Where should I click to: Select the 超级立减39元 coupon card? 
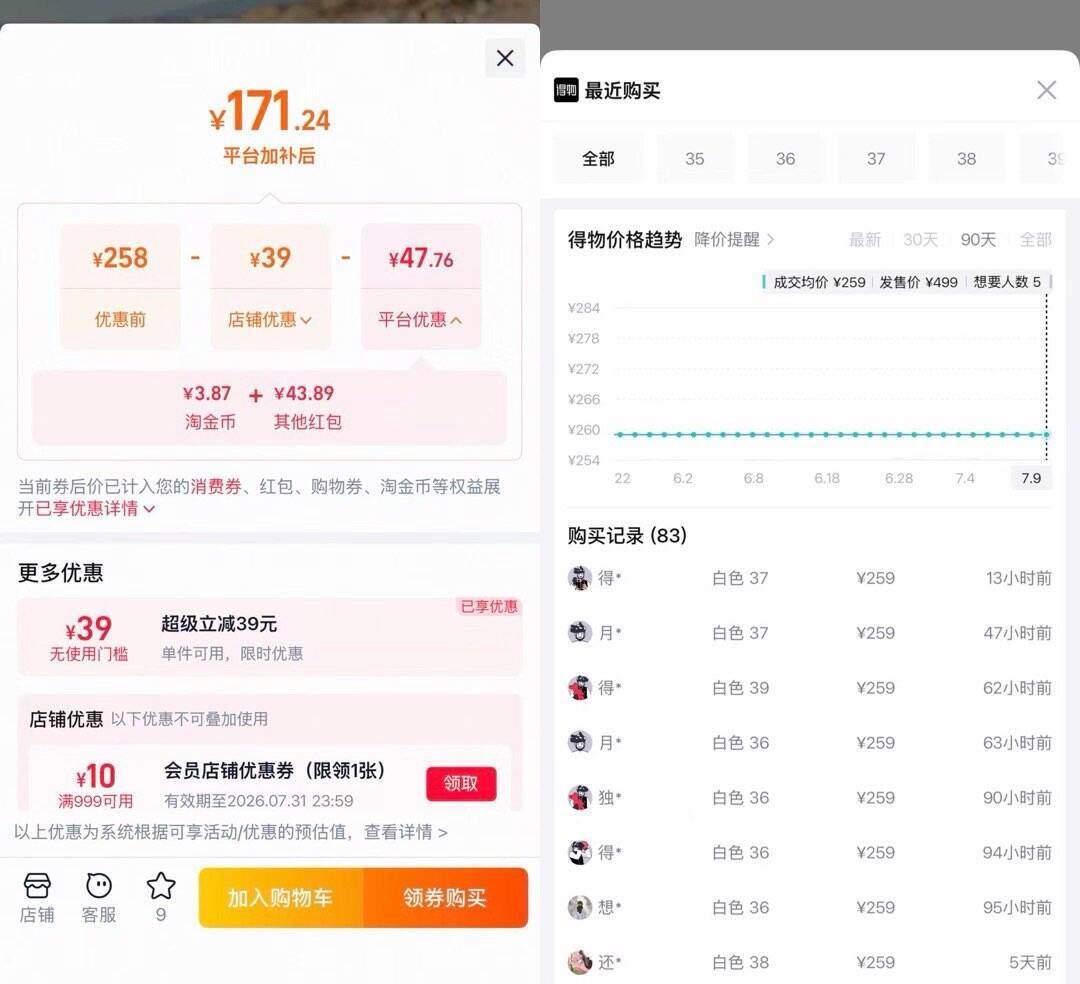tap(269, 637)
